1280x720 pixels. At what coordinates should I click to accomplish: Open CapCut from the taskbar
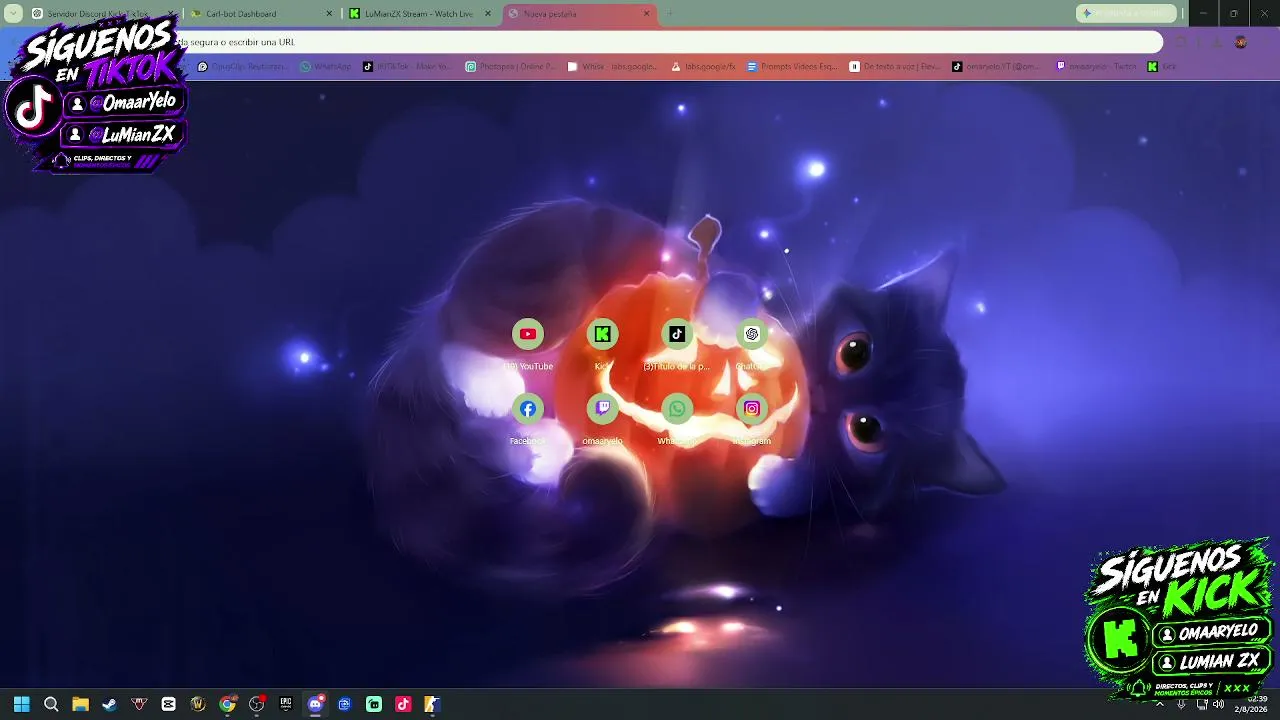168,704
